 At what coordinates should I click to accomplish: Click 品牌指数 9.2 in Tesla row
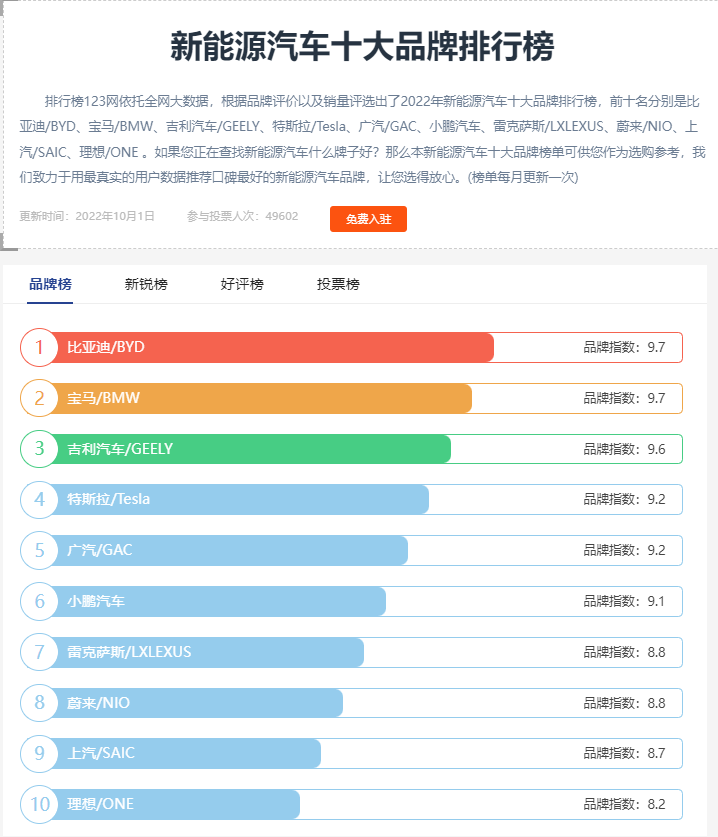click(x=624, y=499)
